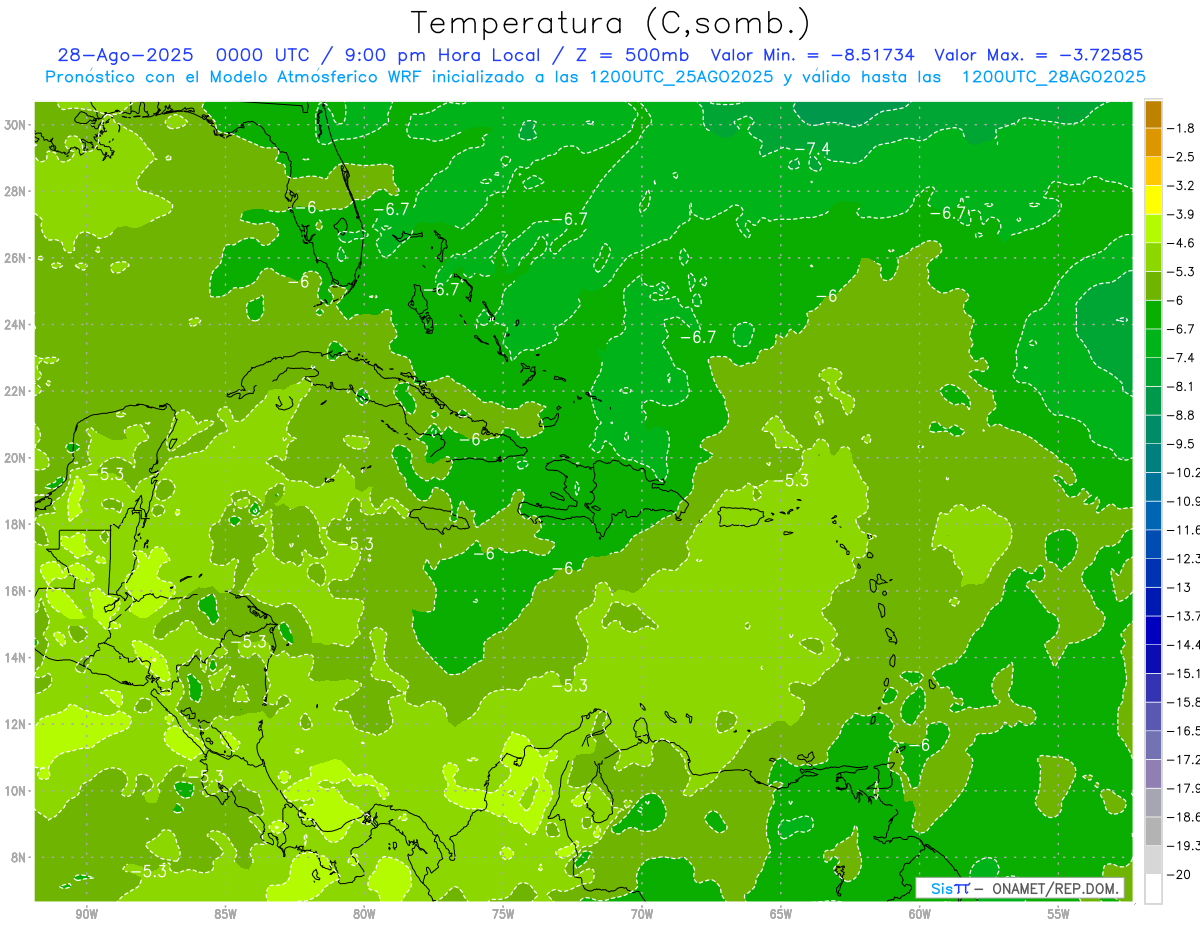Click the "Temperatura (C,somb.)" chart title
The height and width of the screenshot is (927, 1200).
[x=609, y=24]
